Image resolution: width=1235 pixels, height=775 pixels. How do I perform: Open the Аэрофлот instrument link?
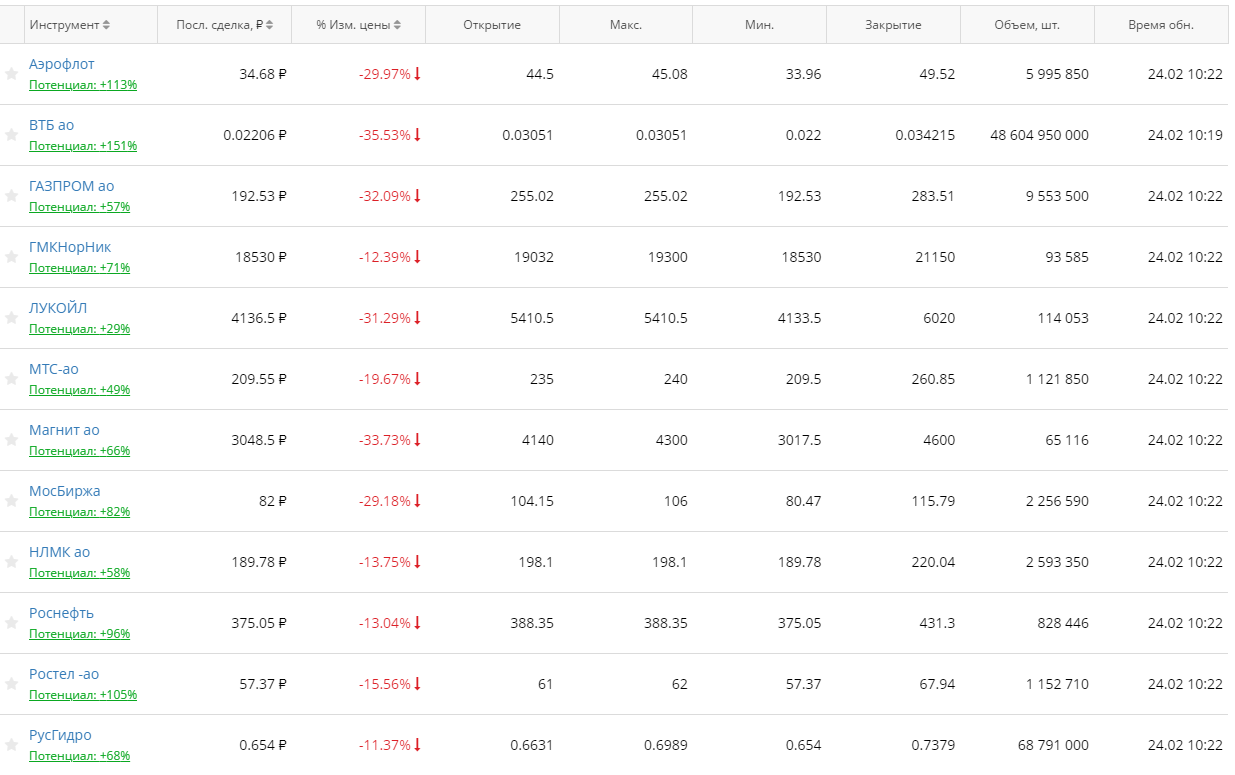point(62,64)
